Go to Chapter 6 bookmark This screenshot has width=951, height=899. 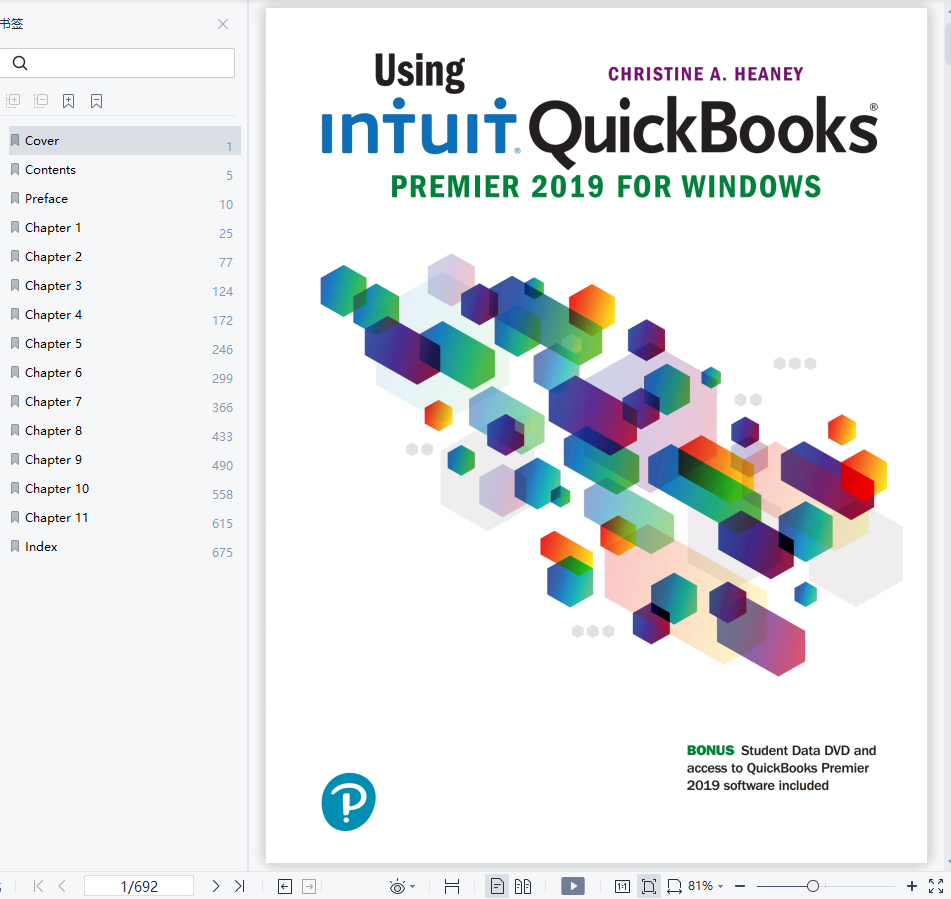(x=124, y=373)
